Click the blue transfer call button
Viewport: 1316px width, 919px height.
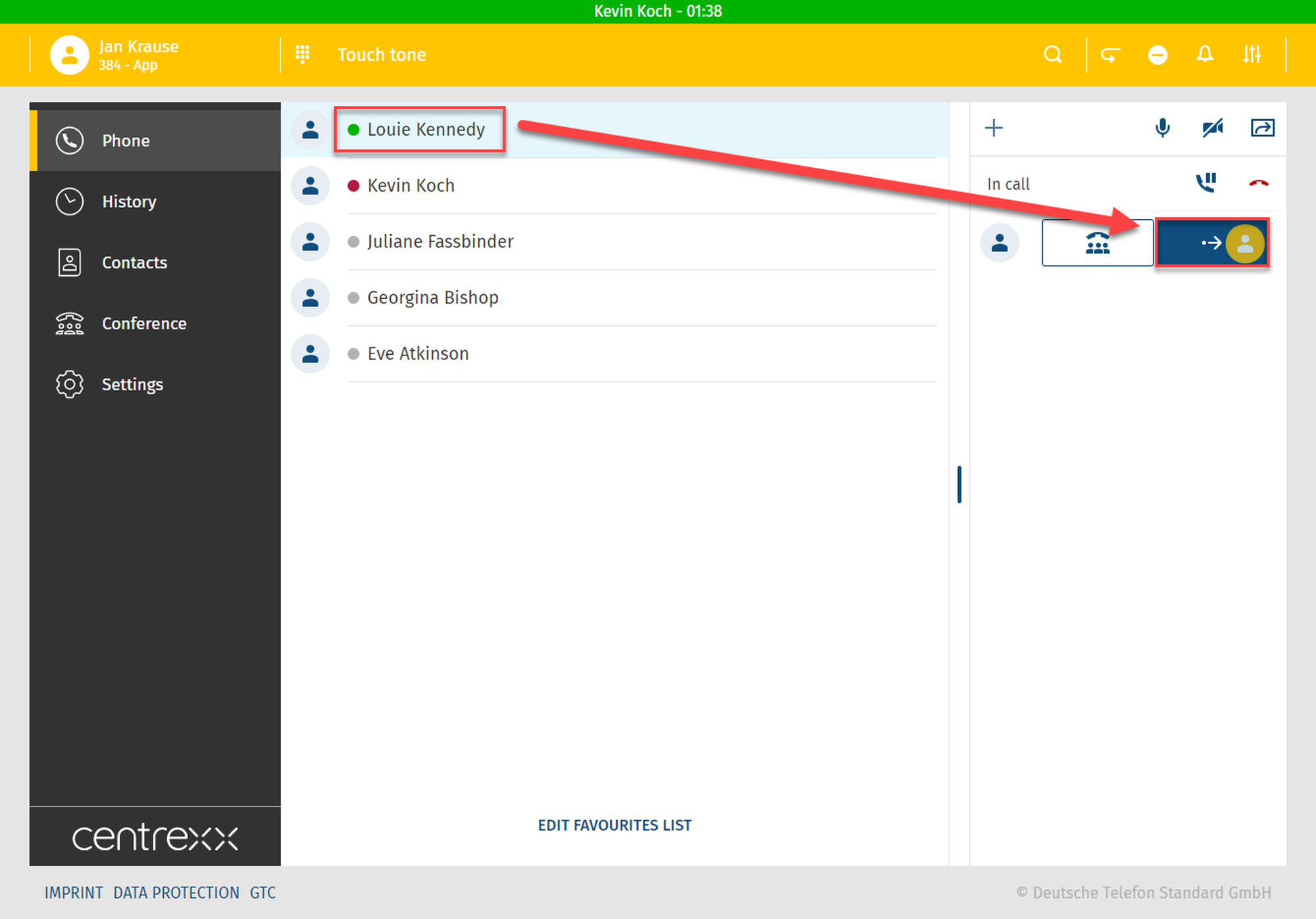click(1211, 243)
